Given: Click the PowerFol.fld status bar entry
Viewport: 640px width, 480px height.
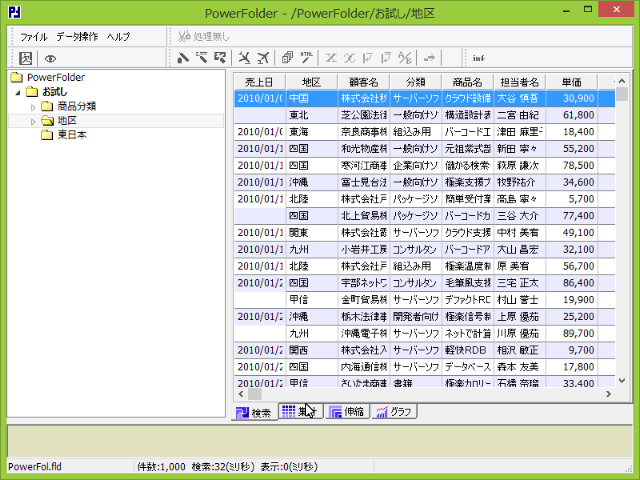Looking at the screenshot, I should point(35,467).
